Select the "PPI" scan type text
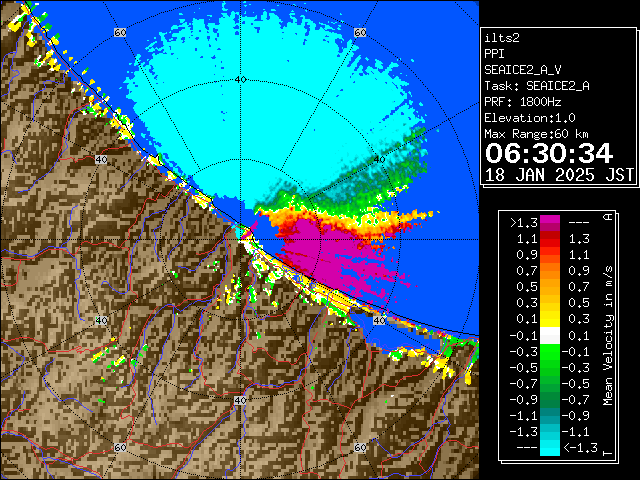The height and width of the screenshot is (480, 640). click(x=494, y=54)
